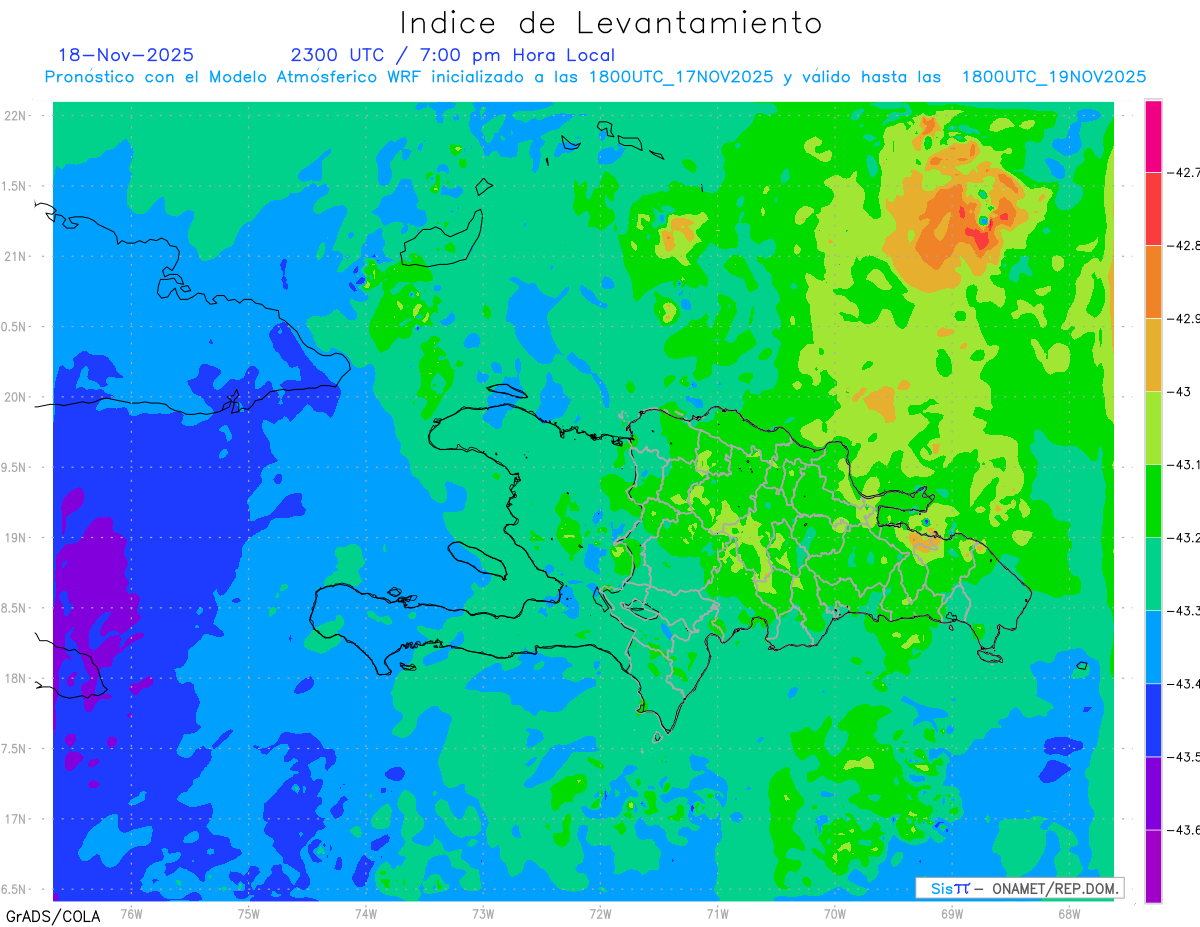
Task: Click the "73W" longitude label
Action: point(483,913)
